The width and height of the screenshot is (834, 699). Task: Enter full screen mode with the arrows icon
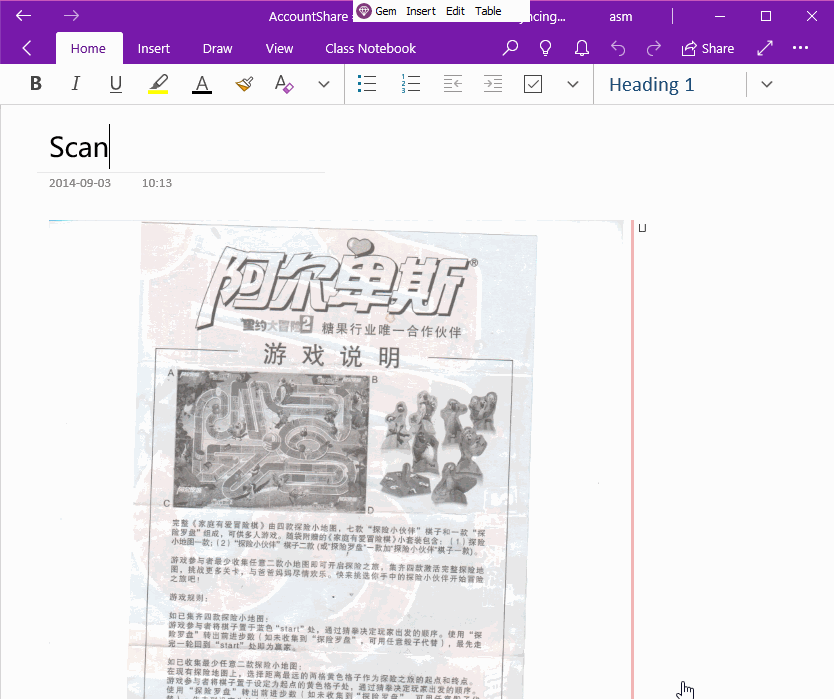tap(765, 48)
